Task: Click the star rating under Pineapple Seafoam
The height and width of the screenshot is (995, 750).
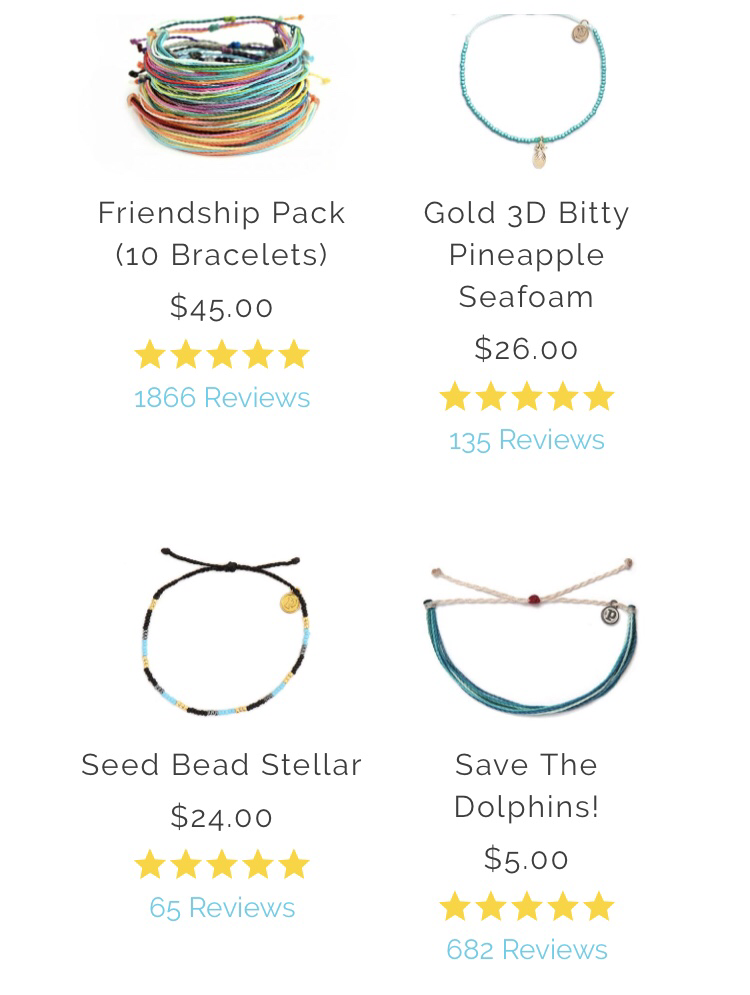Action: pos(527,397)
